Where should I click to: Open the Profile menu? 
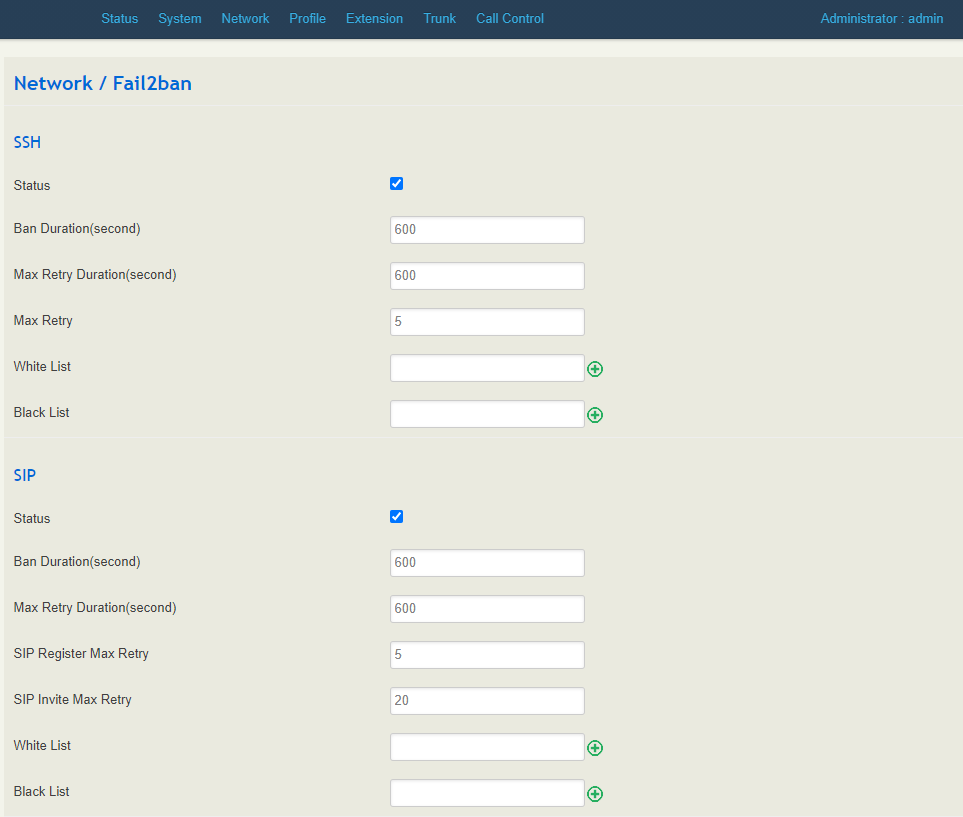click(307, 19)
